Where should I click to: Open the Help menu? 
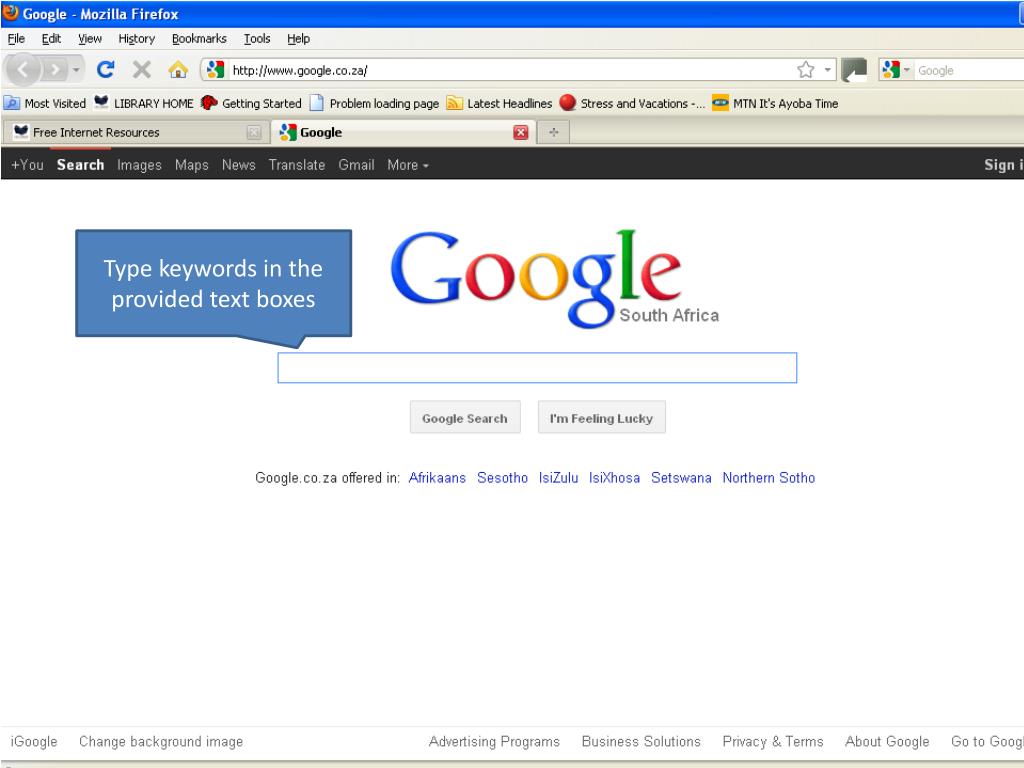tap(298, 39)
